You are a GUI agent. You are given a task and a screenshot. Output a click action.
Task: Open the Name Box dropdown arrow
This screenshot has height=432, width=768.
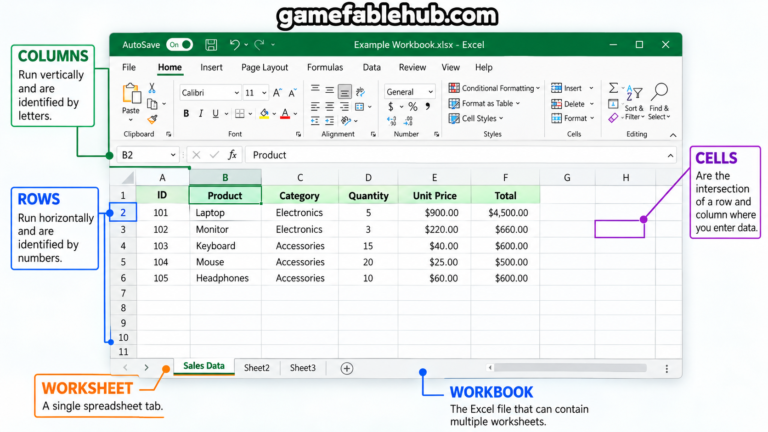[173, 155]
